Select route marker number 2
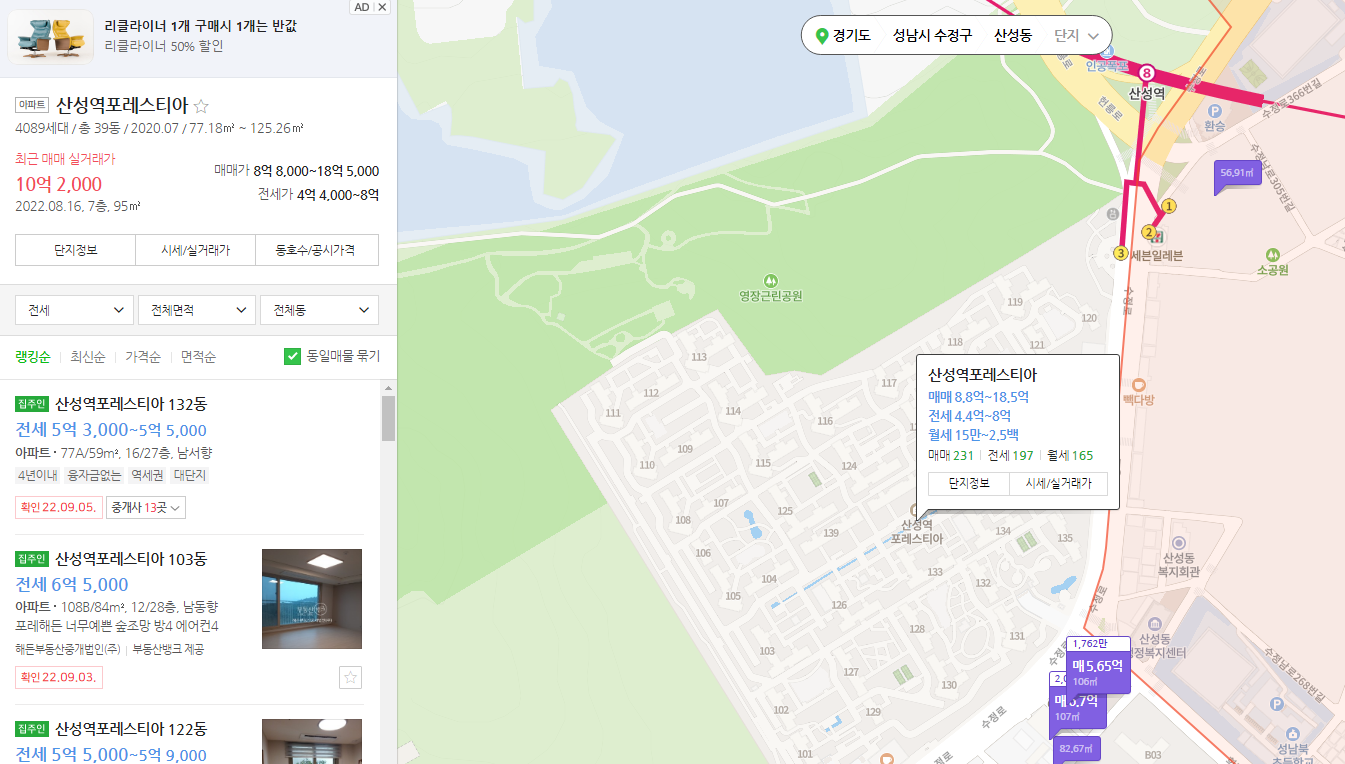 coord(1149,233)
